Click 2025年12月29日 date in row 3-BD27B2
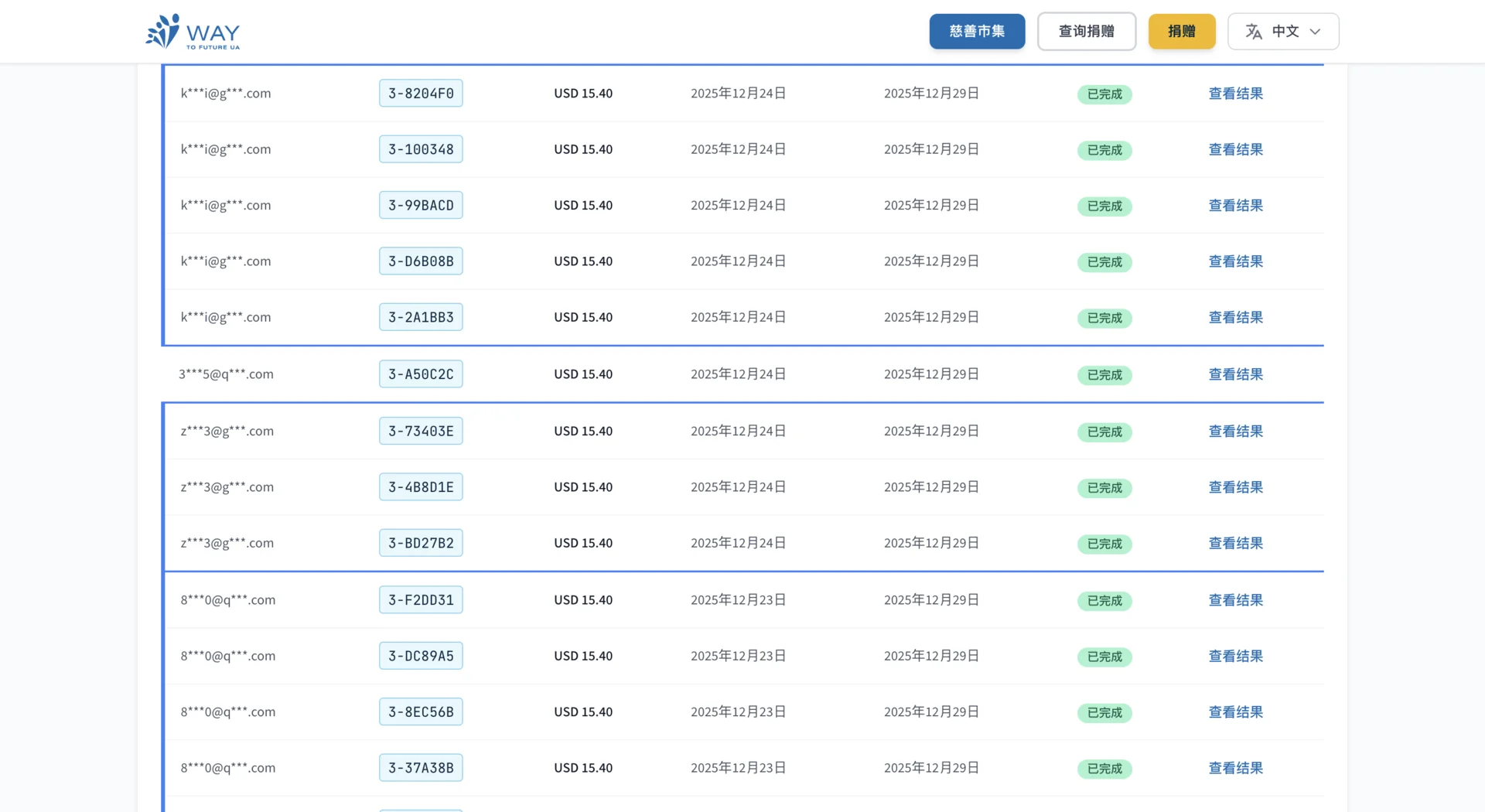The width and height of the screenshot is (1485, 812). tap(932, 543)
